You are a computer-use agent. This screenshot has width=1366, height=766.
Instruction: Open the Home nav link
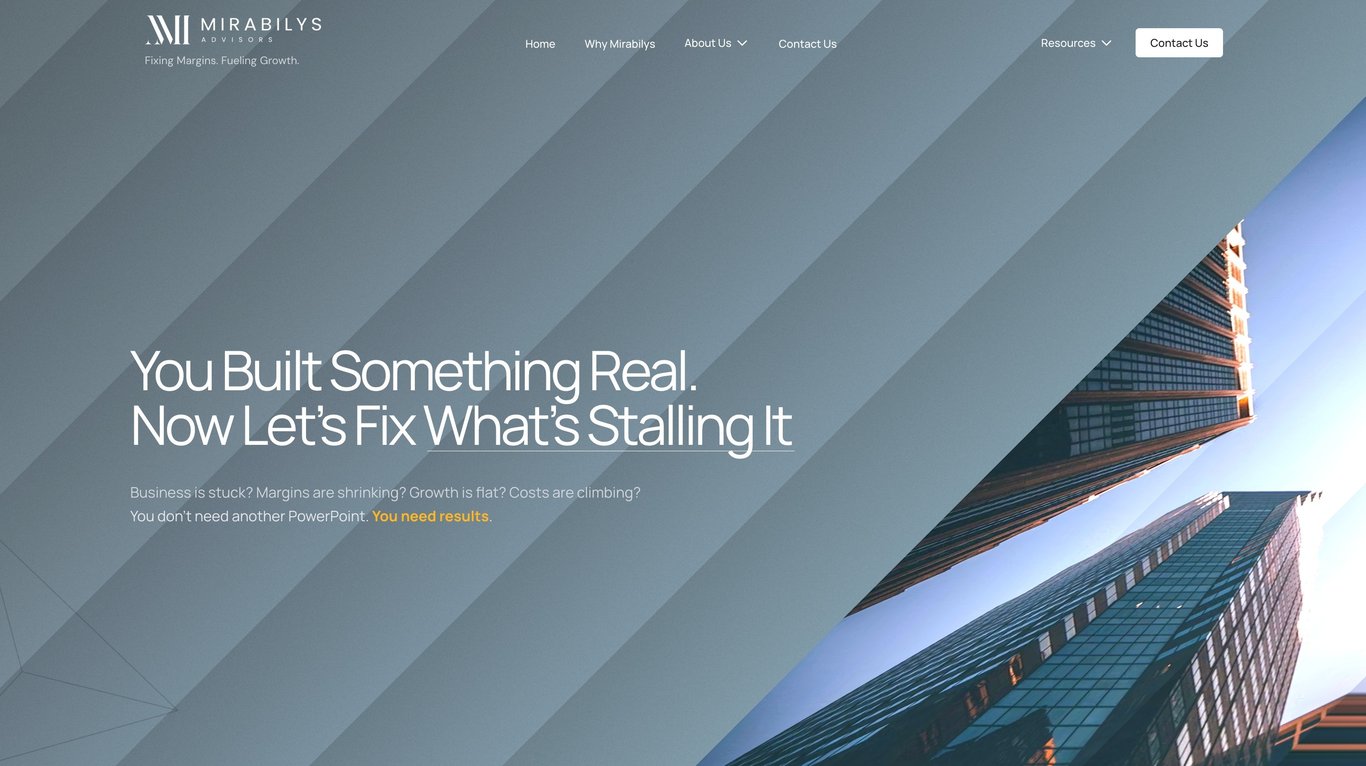point(540,44)
